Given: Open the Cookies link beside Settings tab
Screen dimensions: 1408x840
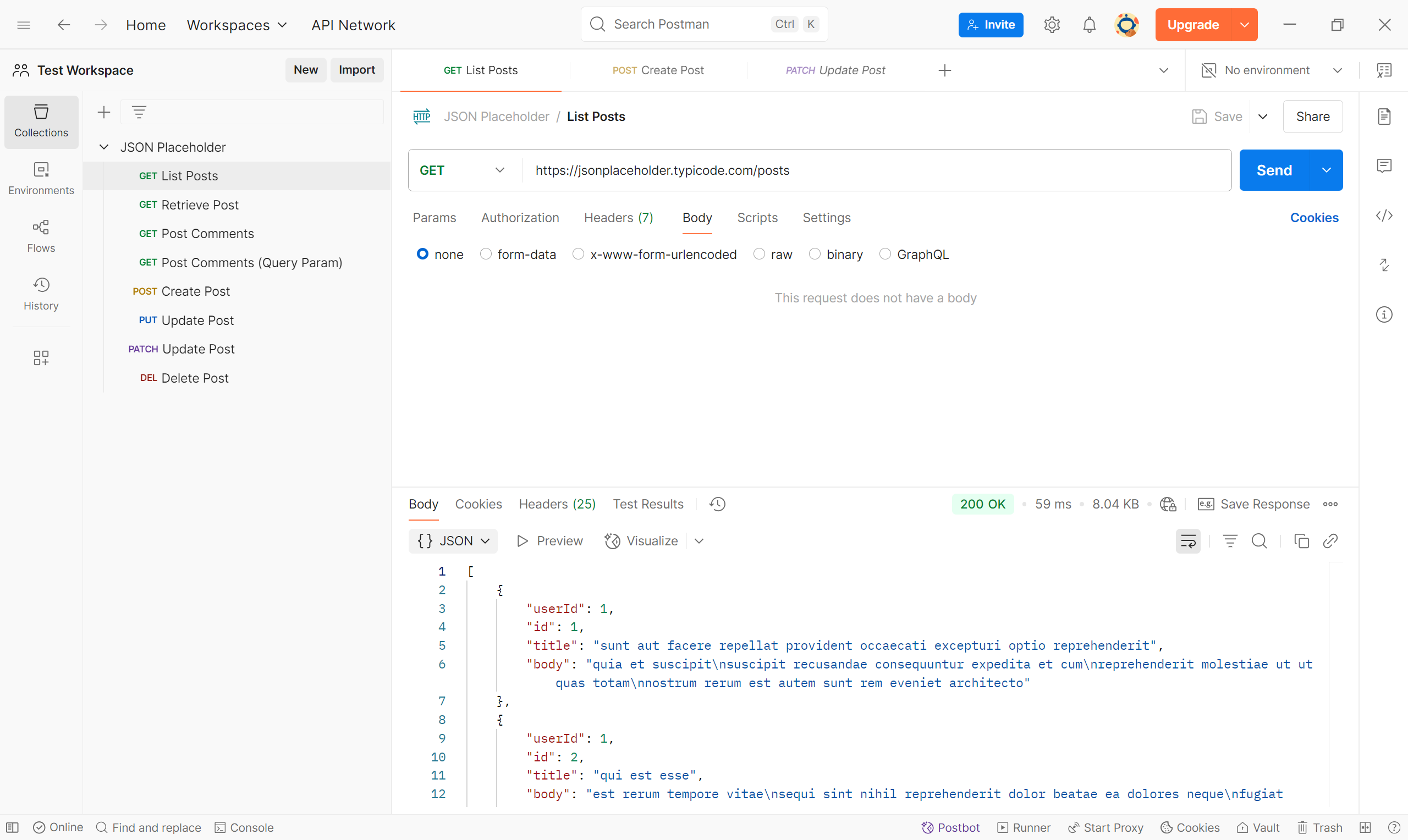Looking at the screenshot, I should pyautogui.click(x=1314, y=218).
